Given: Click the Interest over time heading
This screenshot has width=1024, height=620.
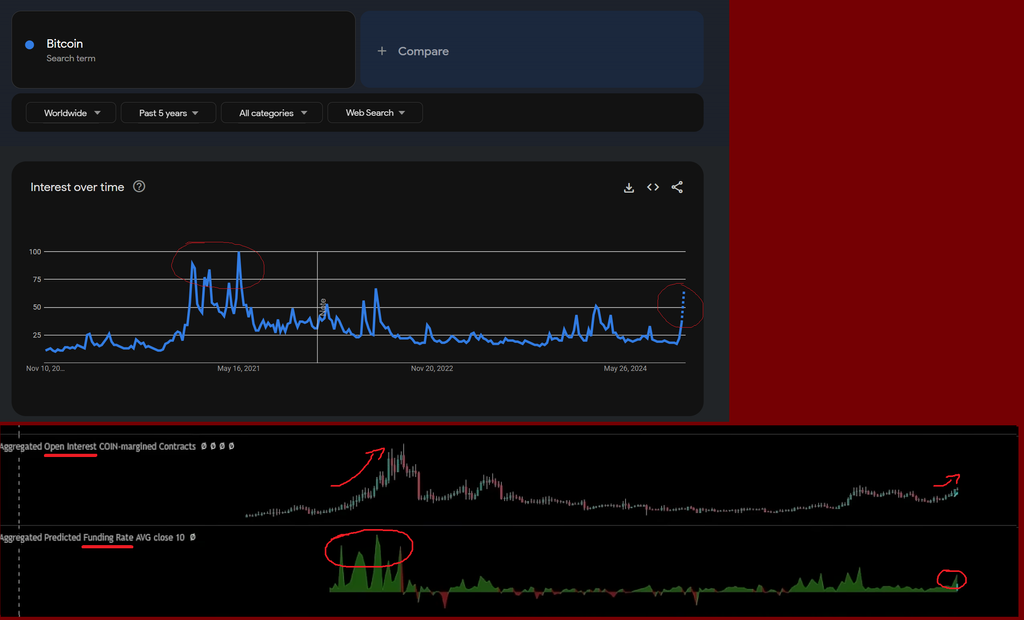Looking at the screenshot, I should pyautogui.click(x=77, y=188).
